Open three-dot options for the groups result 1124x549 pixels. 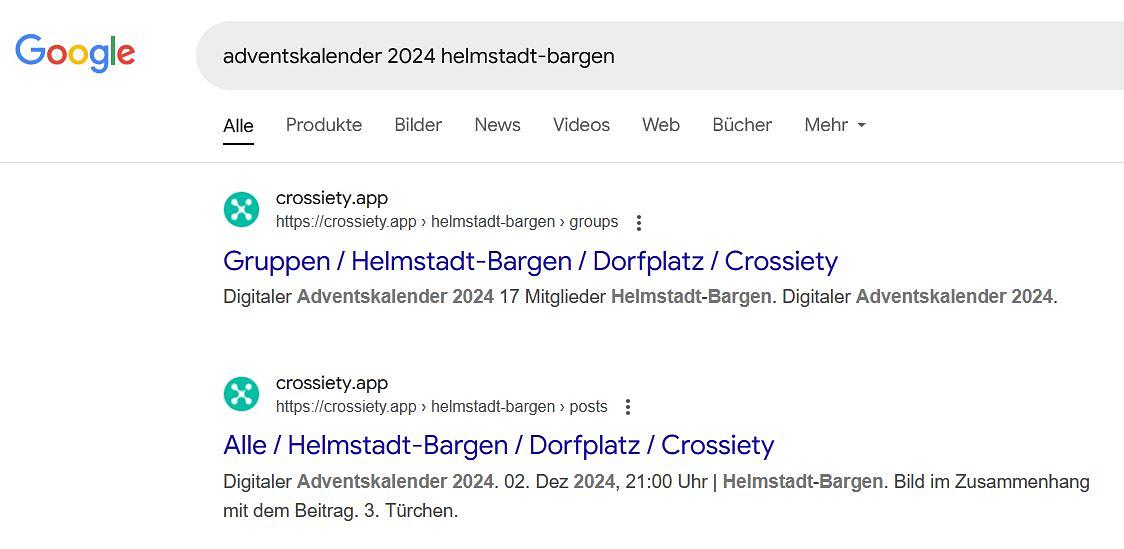639,223
